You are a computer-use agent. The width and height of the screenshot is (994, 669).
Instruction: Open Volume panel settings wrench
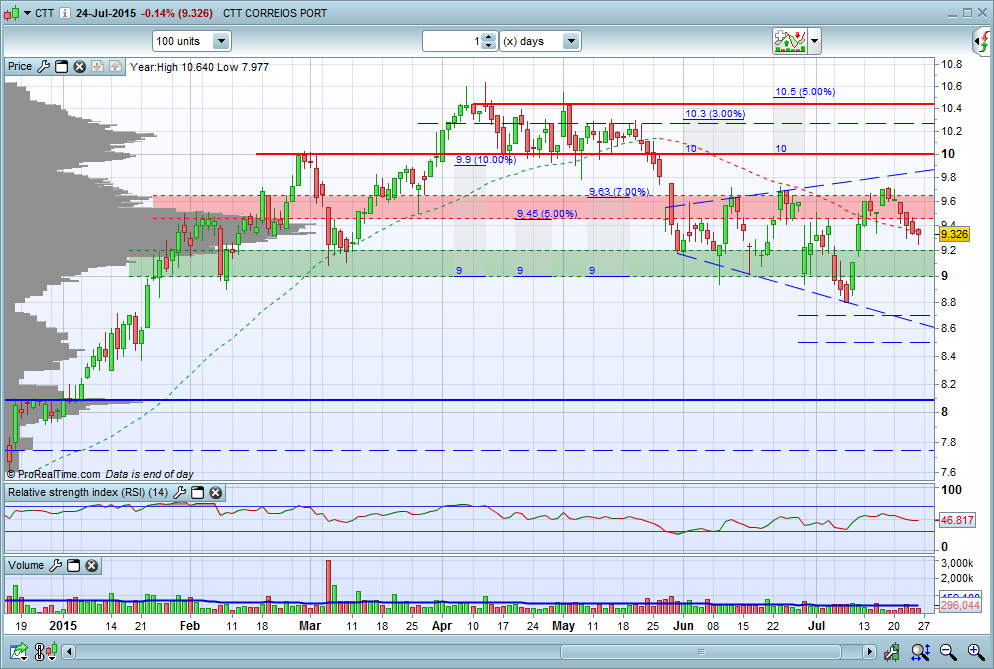(x=56, y=565)
